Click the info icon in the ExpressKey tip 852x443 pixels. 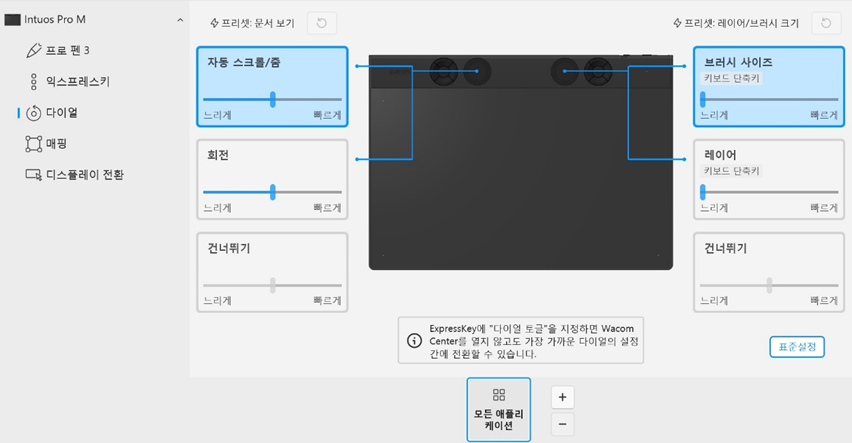point(414,341)
